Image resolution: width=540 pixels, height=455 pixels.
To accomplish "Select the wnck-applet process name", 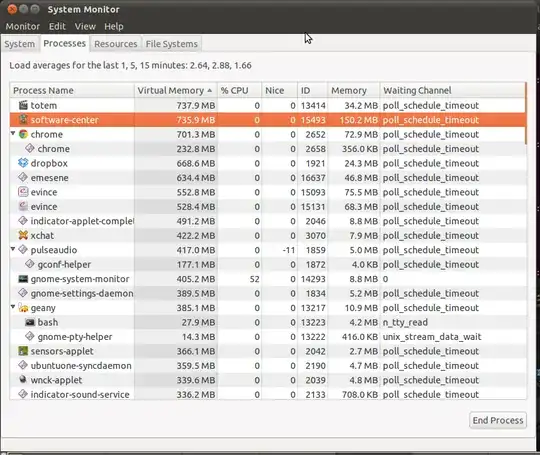I will (56, 380).
